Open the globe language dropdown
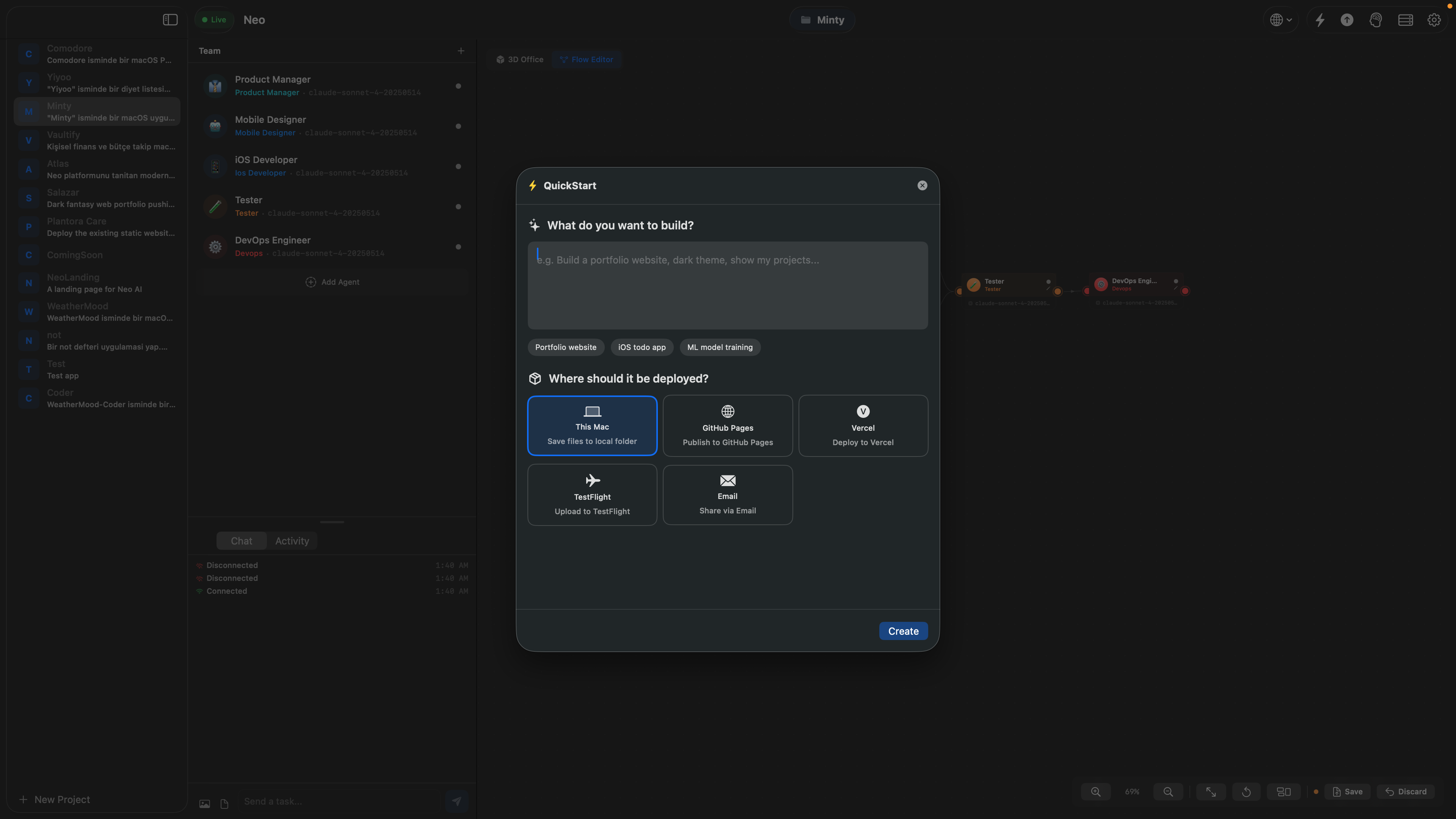 click(x=1281, y=20)
